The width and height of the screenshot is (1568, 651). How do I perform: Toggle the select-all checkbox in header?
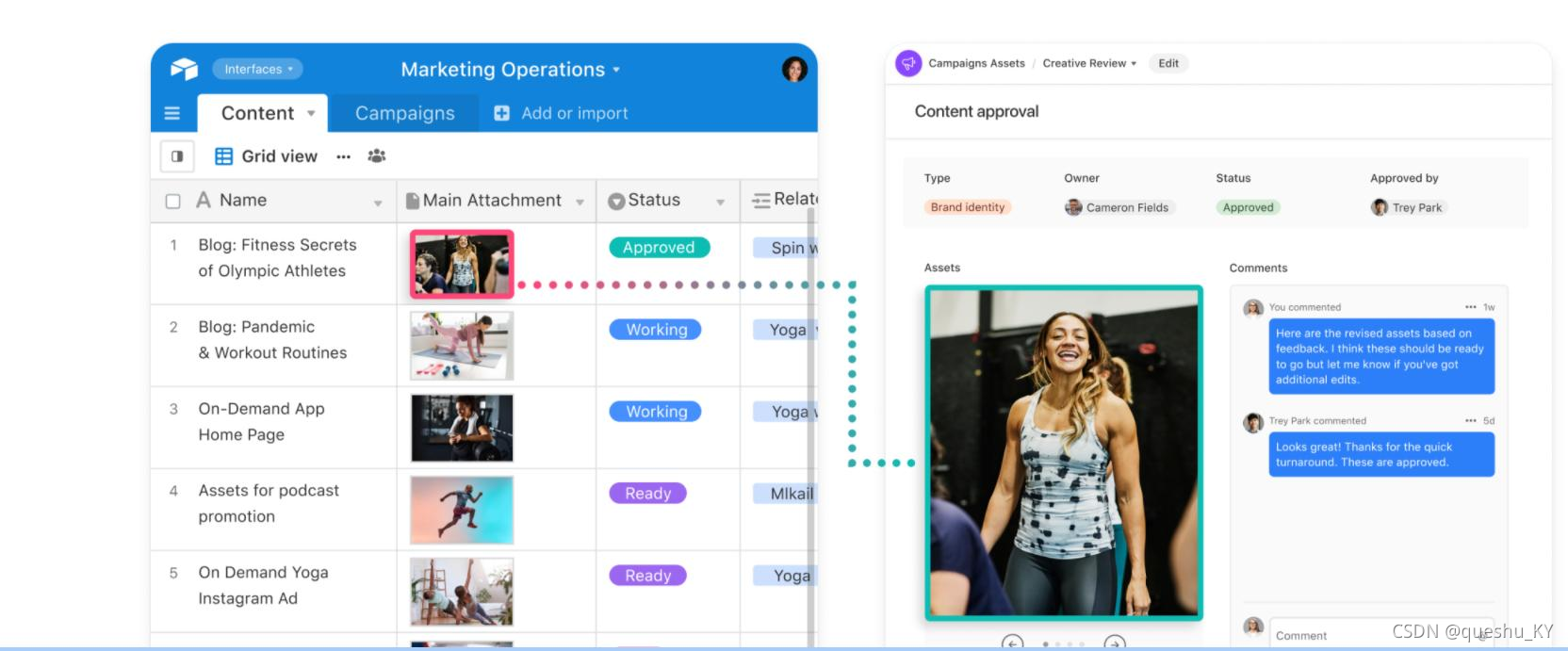172,201
